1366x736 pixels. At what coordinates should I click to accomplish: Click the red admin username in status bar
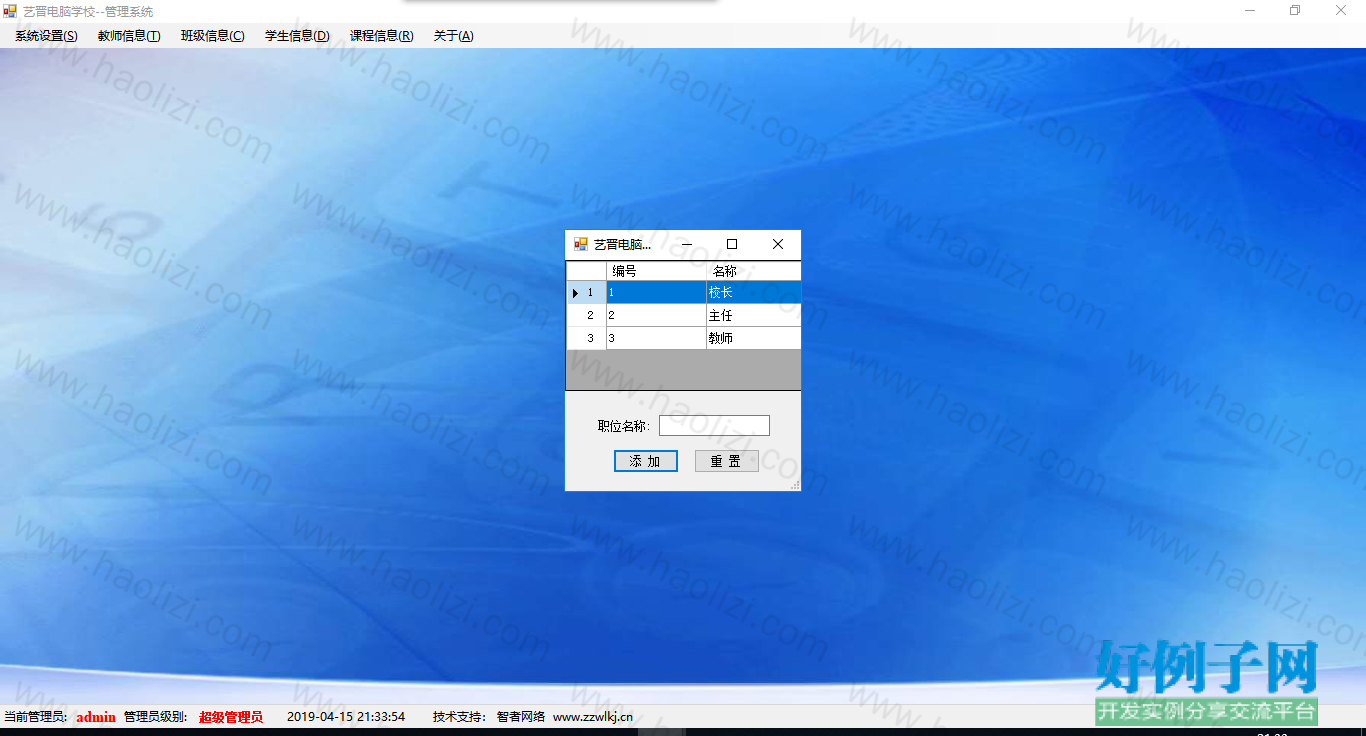coord(96,717)
